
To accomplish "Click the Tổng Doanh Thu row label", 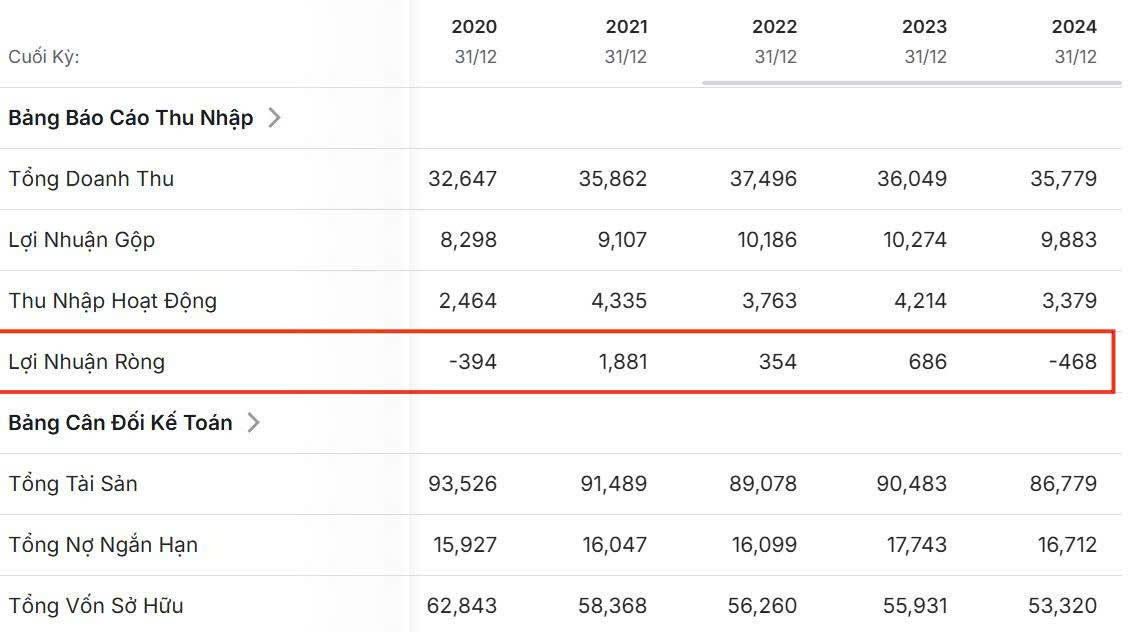I will click(91, 179).
